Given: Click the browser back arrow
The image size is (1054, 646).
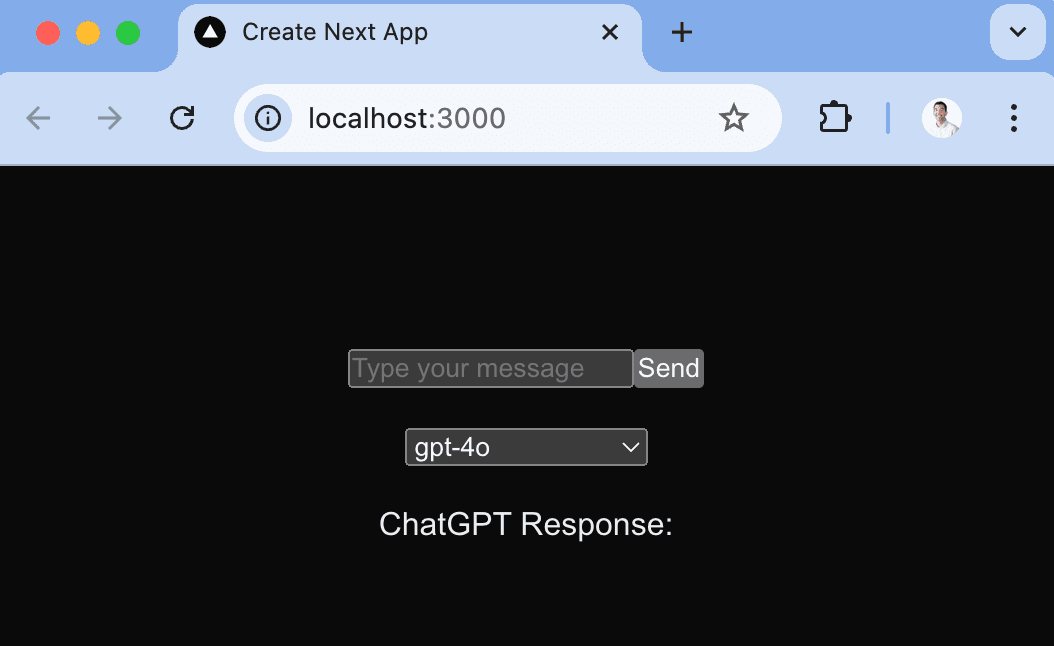Looking at the screenshot, I should [x=38, y=118].
